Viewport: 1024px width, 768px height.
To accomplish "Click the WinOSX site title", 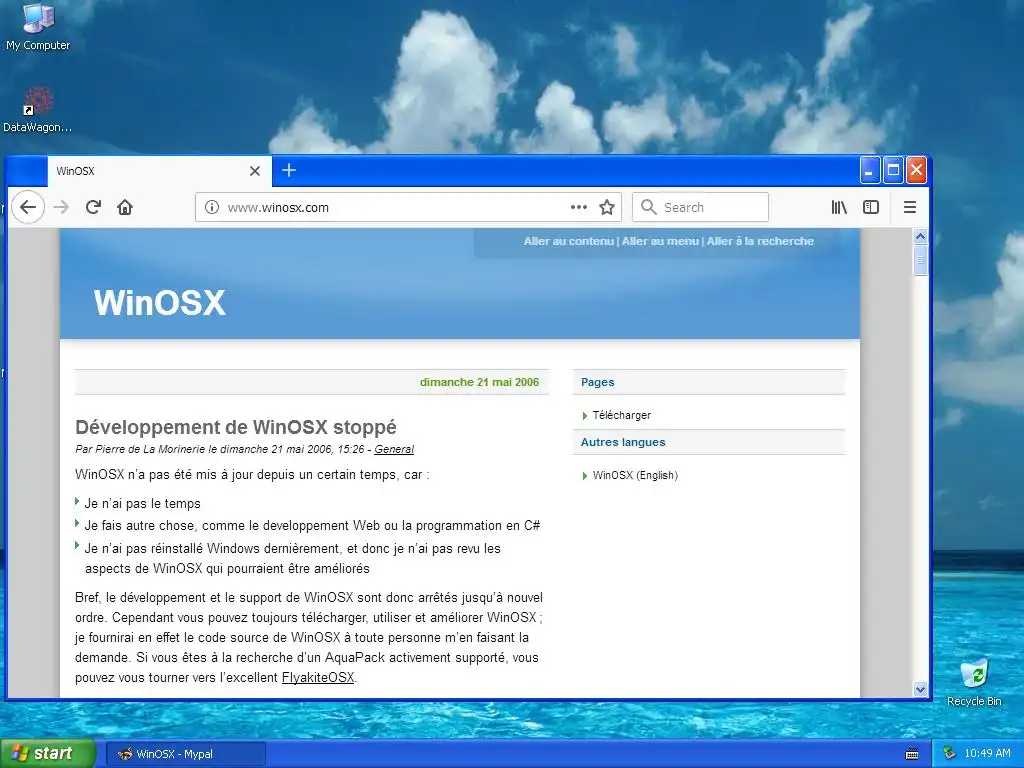I will [x=160, y=303].
